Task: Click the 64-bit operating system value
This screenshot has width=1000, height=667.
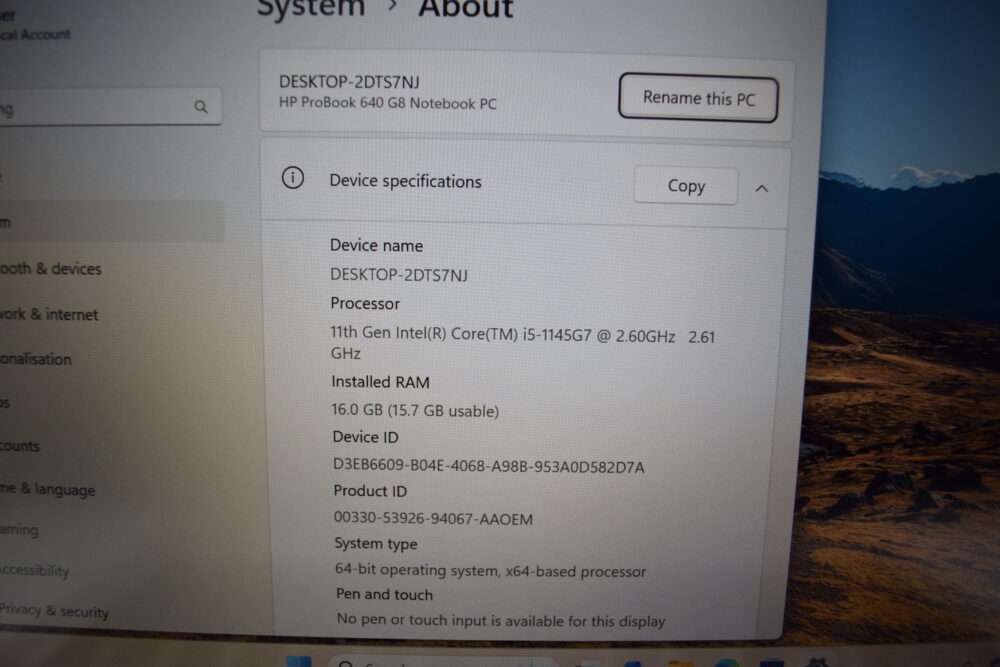Action: tap(490, 570)
